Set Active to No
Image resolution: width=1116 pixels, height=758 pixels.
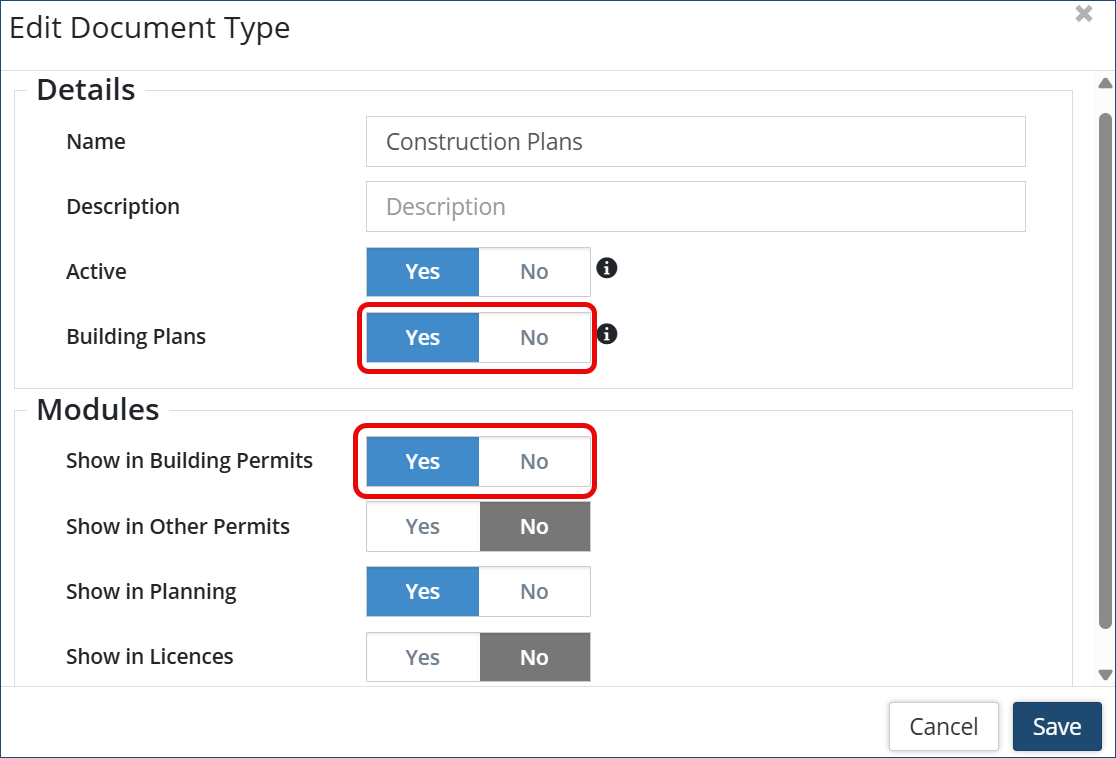(534, 272)
